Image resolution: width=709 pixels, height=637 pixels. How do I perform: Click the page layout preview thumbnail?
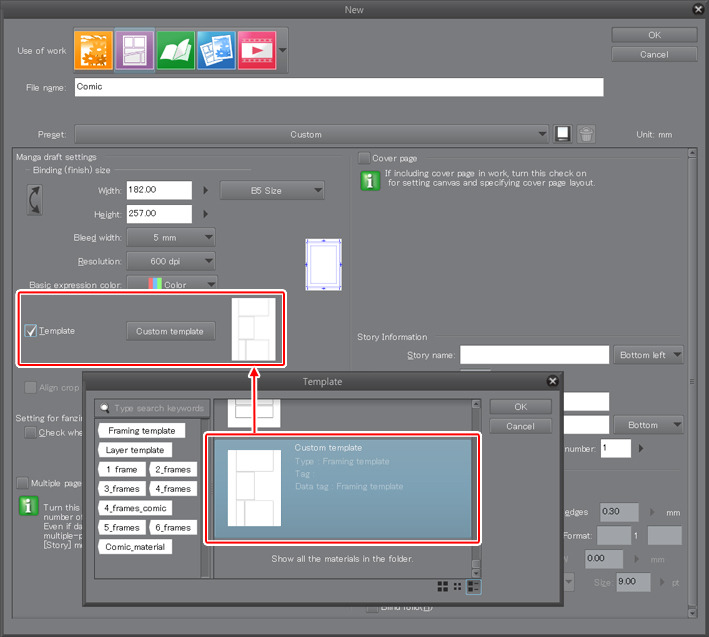click(x=323, y=264)
